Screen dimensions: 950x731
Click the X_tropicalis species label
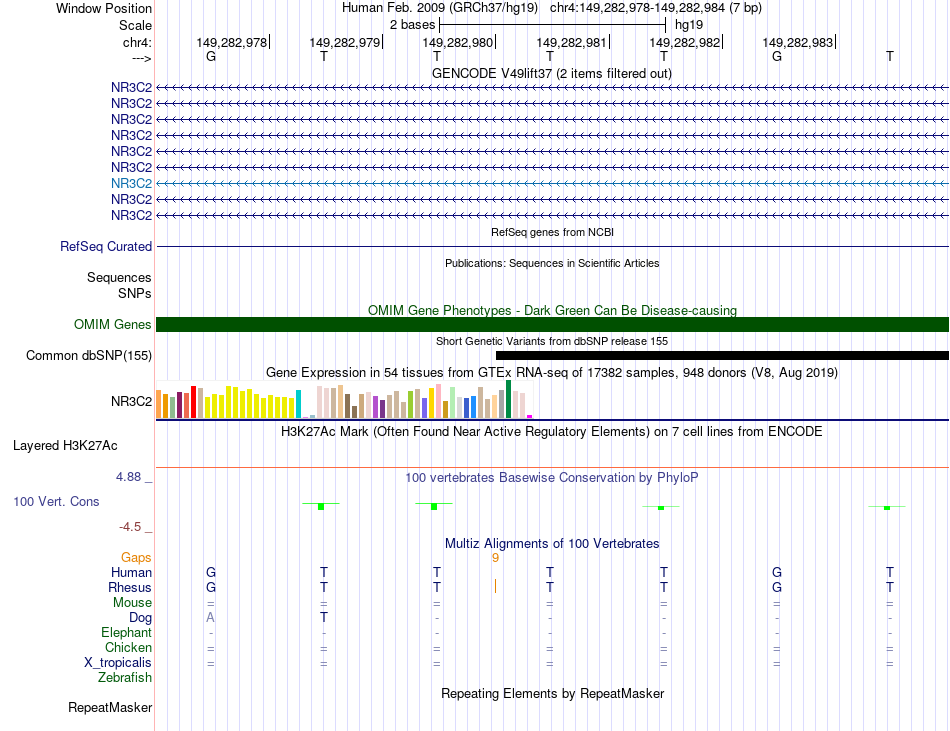118,663
